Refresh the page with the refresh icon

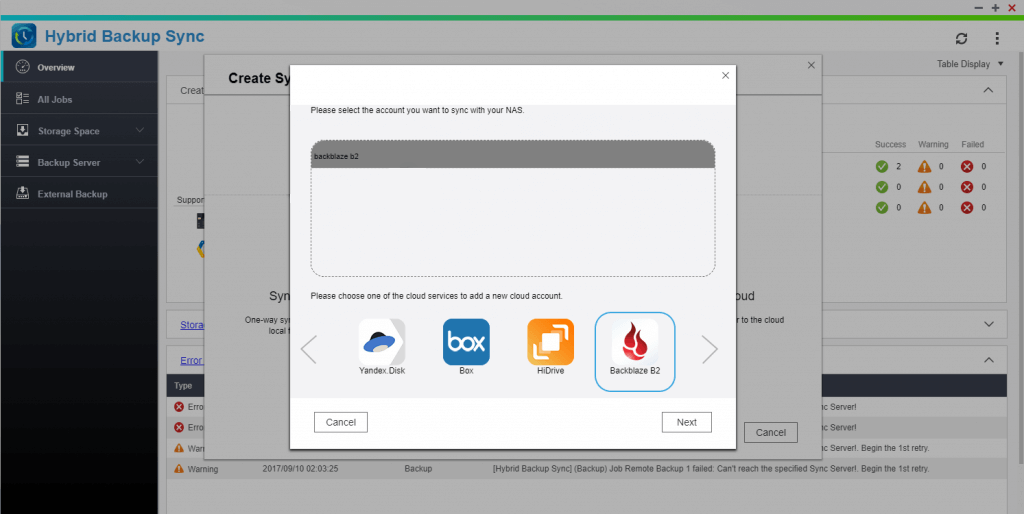(961, 39)
